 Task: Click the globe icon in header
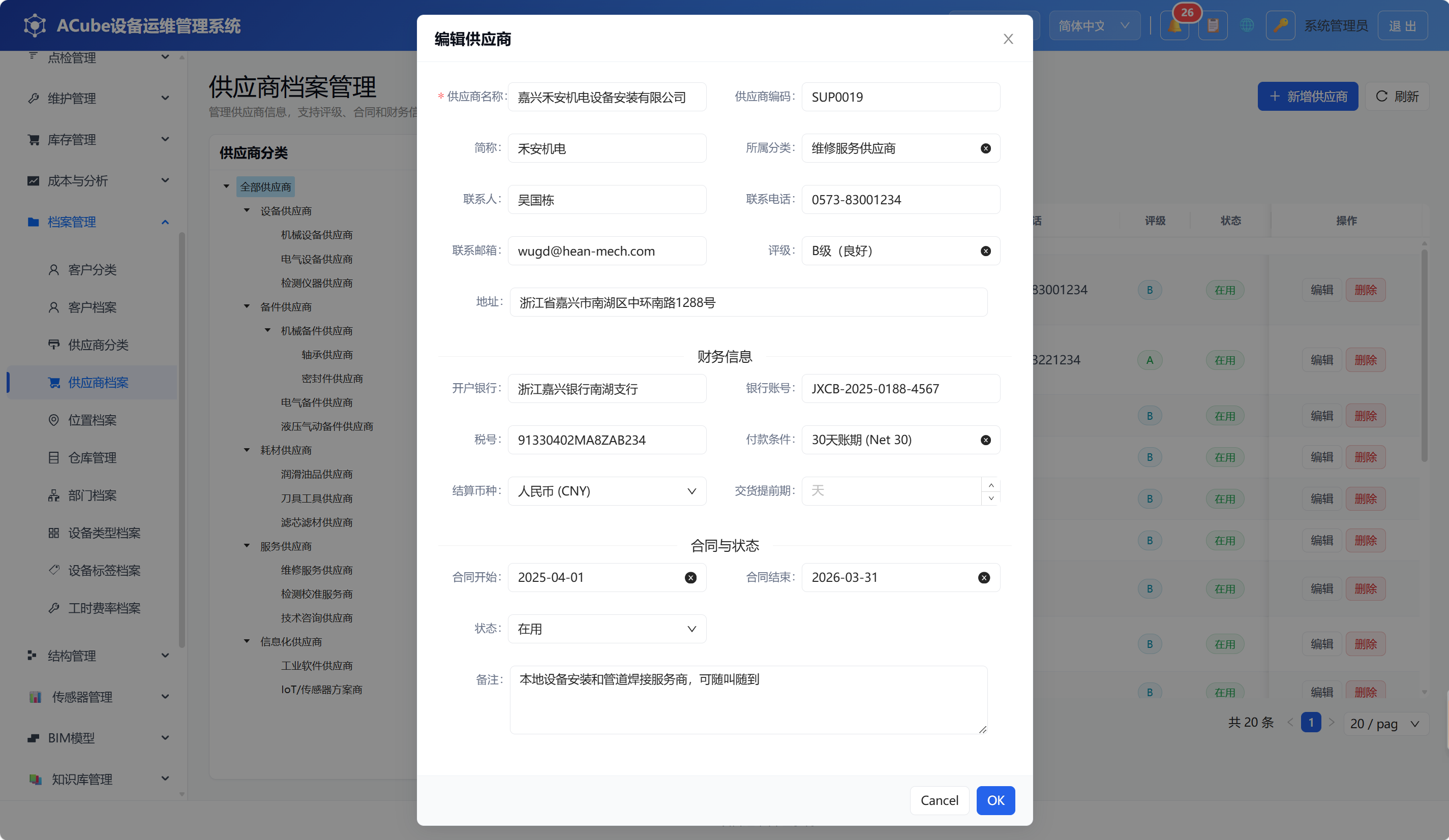click(1247, 26)
